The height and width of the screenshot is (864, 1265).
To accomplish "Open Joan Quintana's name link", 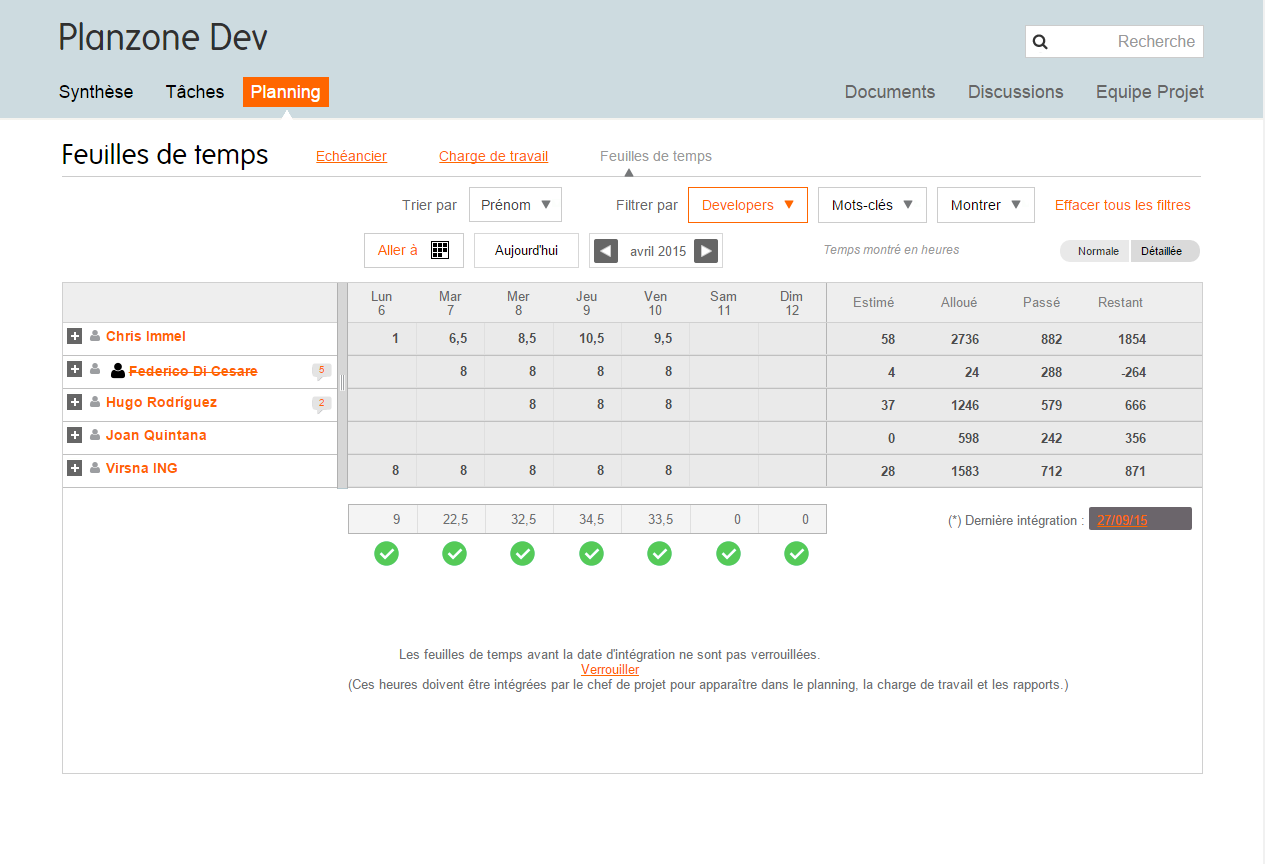I will (x=156, y=435).
